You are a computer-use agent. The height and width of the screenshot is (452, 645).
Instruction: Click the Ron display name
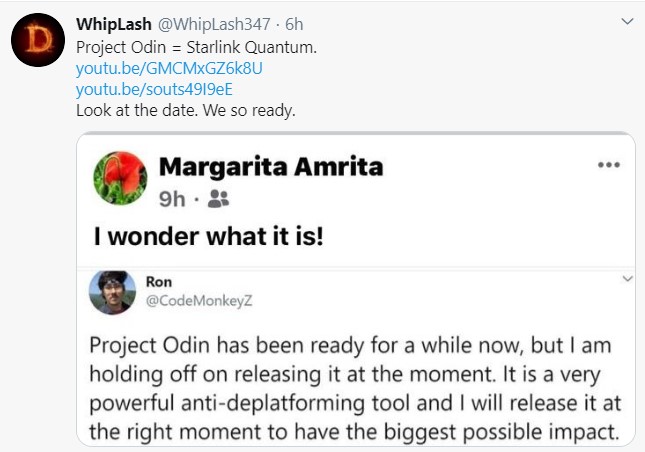[x=159, y=282]
